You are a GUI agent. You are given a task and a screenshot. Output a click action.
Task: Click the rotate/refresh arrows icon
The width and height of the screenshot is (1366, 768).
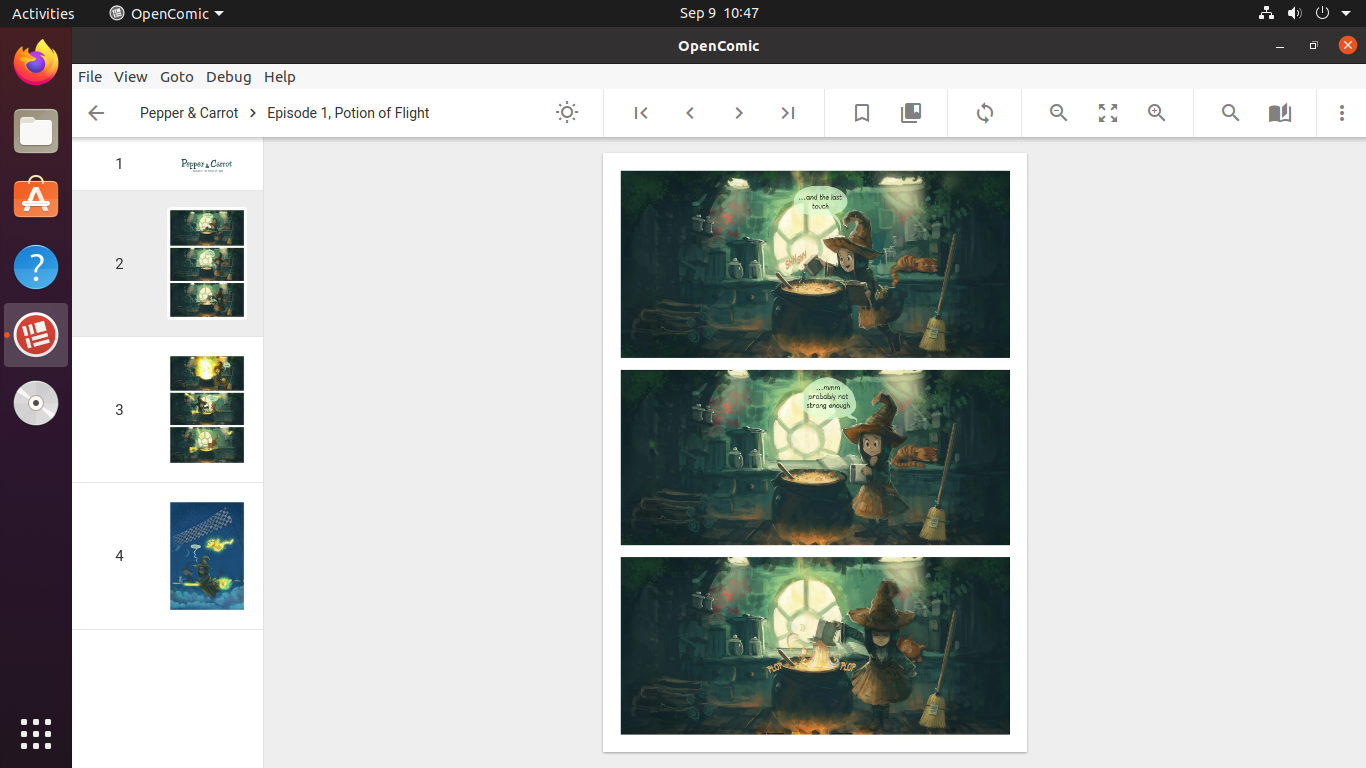[x=985, y=113]
